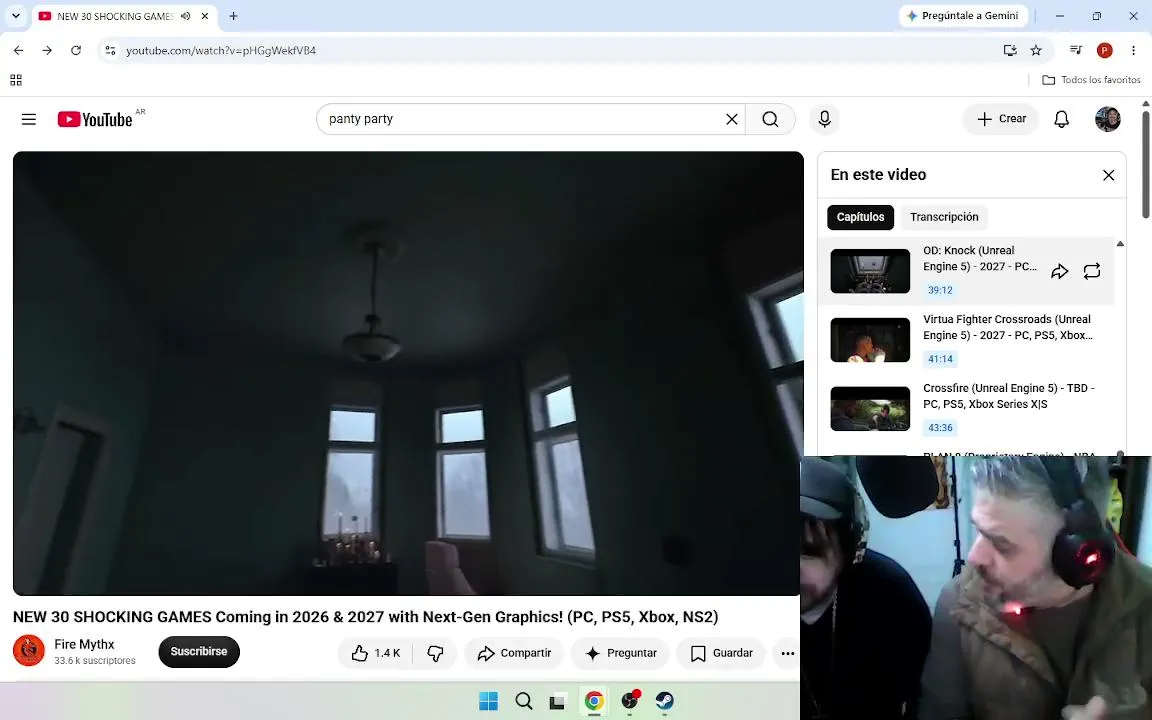Open the Chrome profile P avatar
This screenshot has height=720, width=1152.
point(1104,51)
